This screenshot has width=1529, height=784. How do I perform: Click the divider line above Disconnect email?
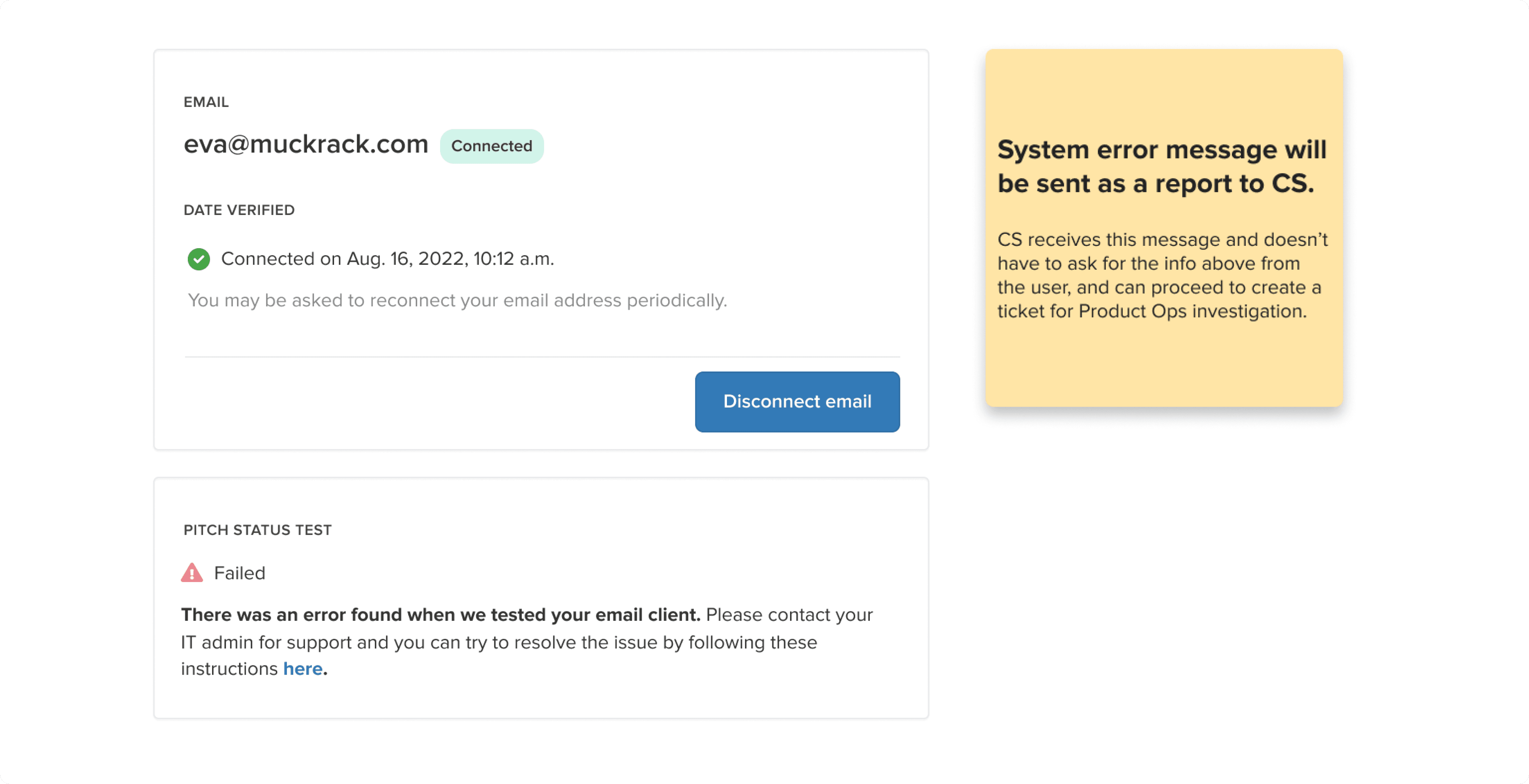pos(542,356)
